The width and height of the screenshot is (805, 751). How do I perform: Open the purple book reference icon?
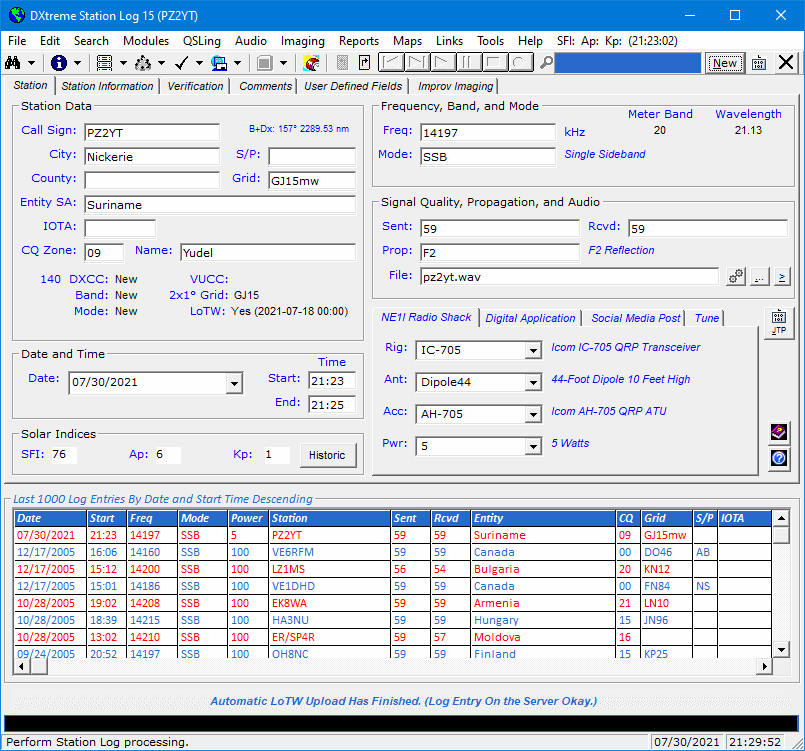779,433
